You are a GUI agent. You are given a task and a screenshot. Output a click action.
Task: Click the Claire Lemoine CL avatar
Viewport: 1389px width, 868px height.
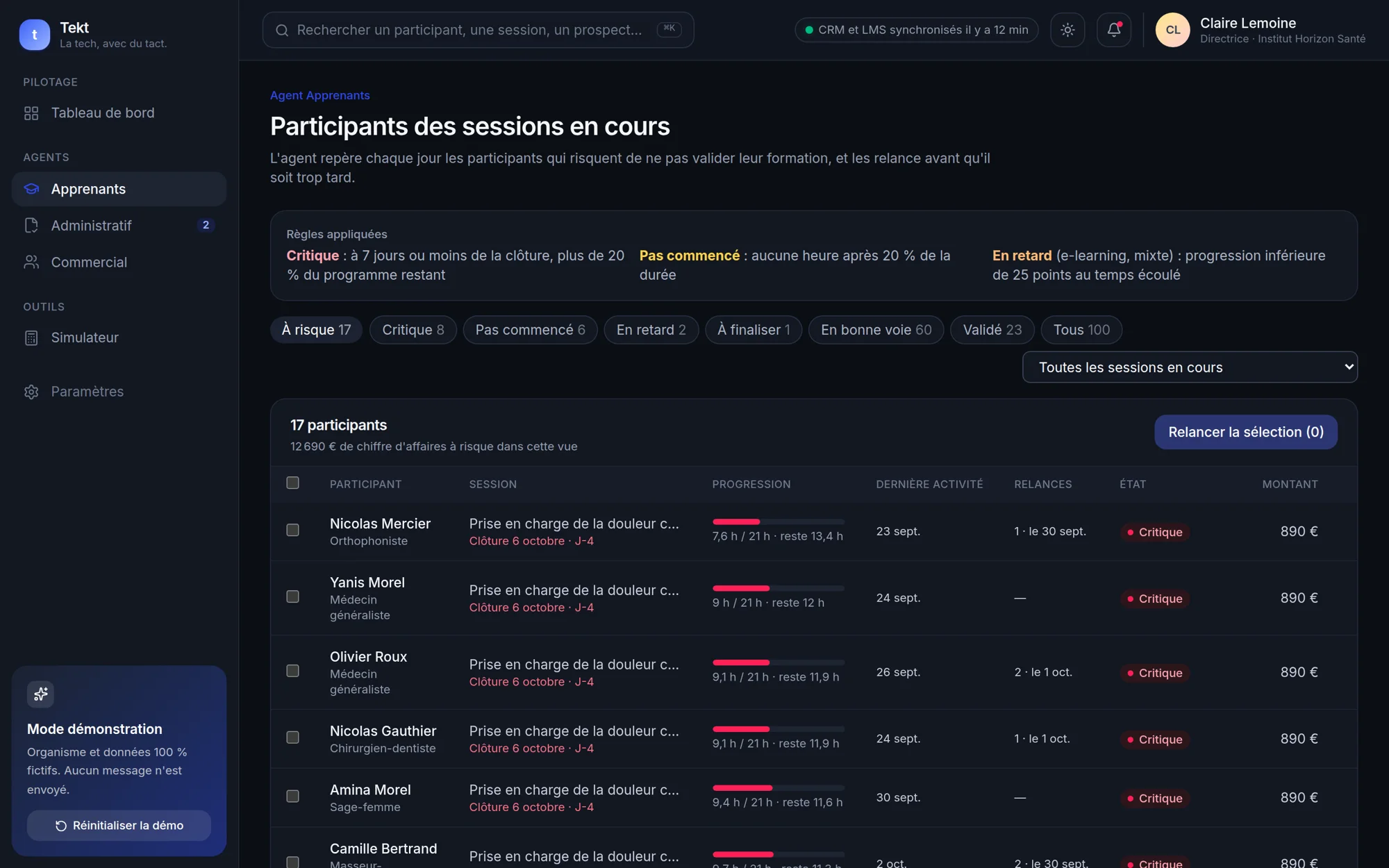(1172, 30)
